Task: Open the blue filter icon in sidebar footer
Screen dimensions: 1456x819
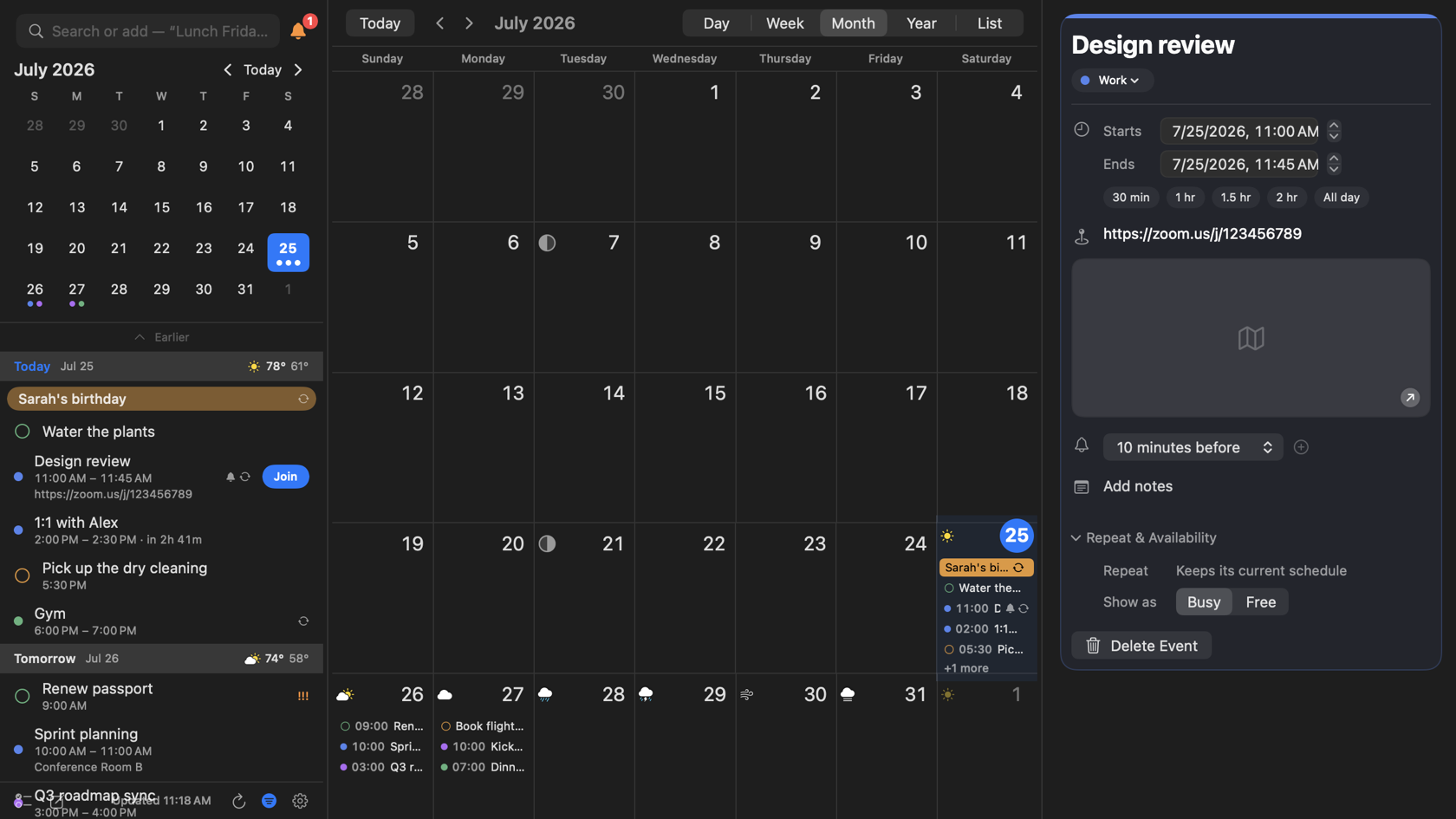Action: coord(270,801)
